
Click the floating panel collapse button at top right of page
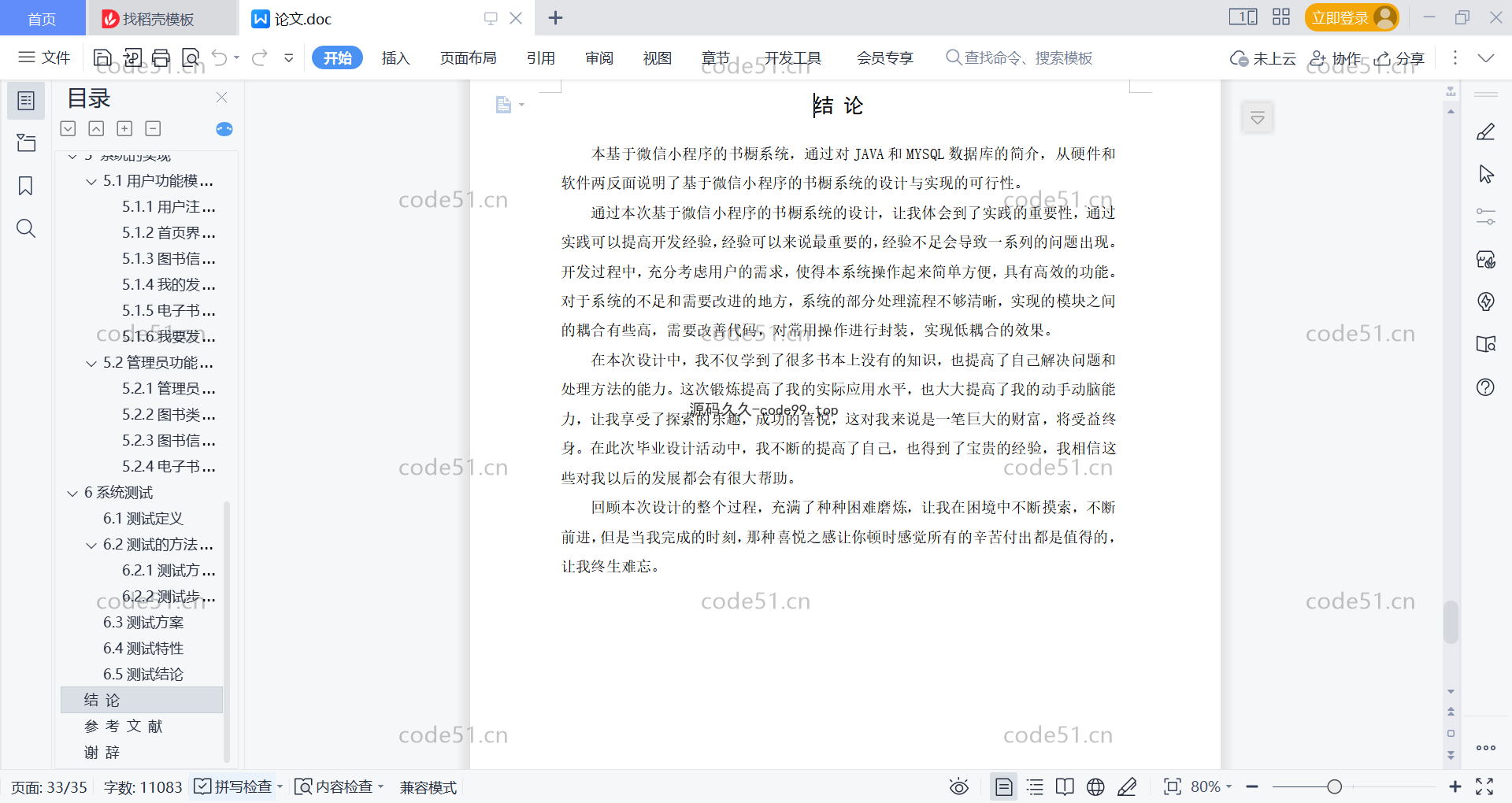(x=1258, y=118)
